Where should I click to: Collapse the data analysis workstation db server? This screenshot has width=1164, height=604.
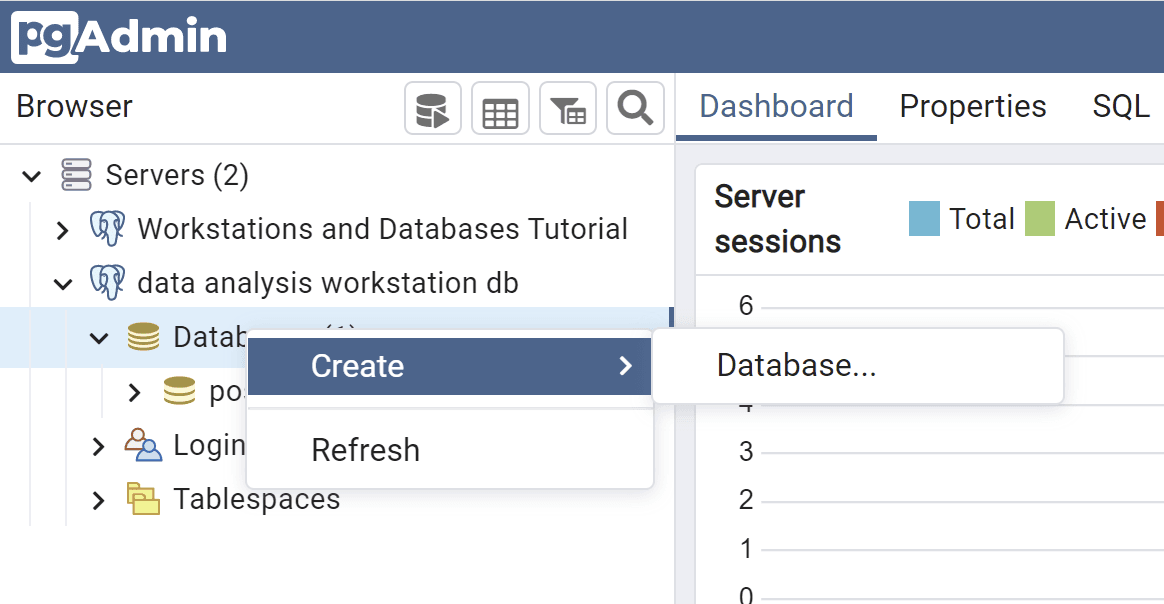click(x=63, y=284)
